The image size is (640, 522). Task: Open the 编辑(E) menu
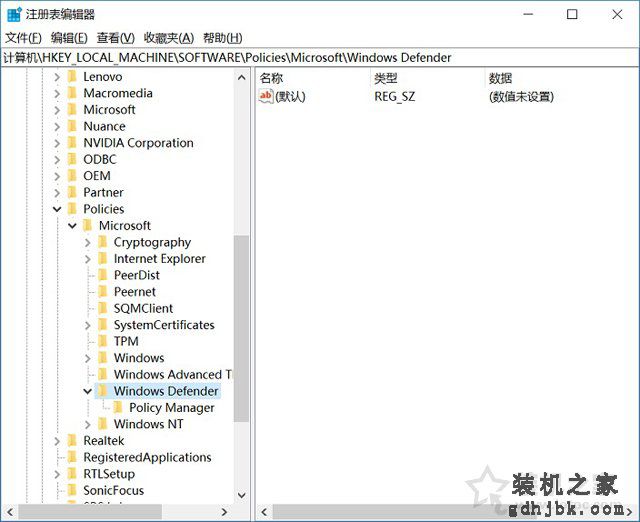click(x=69, y=38)
